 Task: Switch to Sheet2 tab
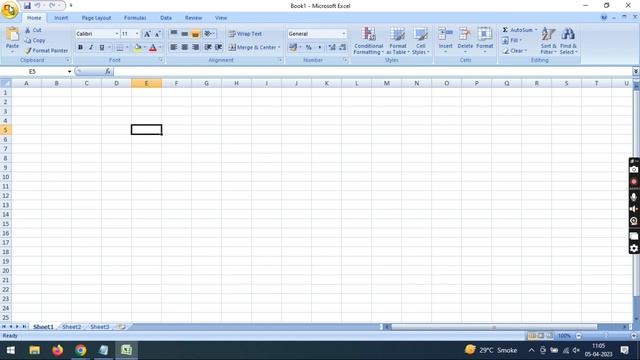point(71,327)
